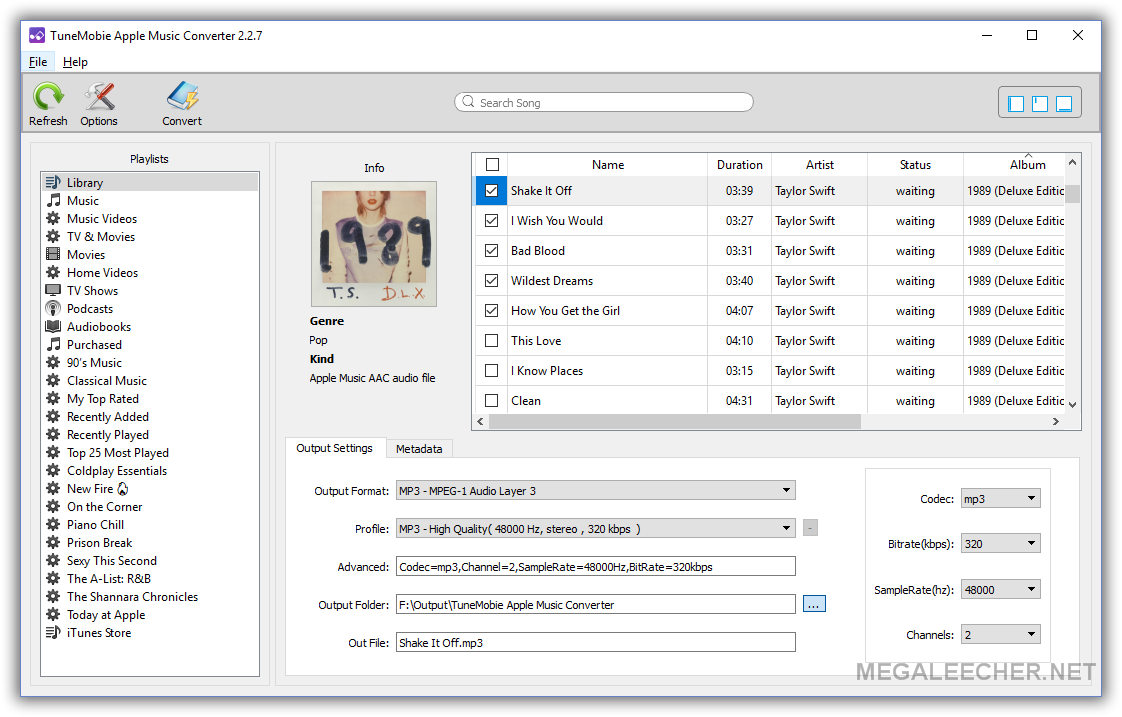This screenshot has height=717, width=1122.
Task: Check the This Love checkbox
Action: 492,341
